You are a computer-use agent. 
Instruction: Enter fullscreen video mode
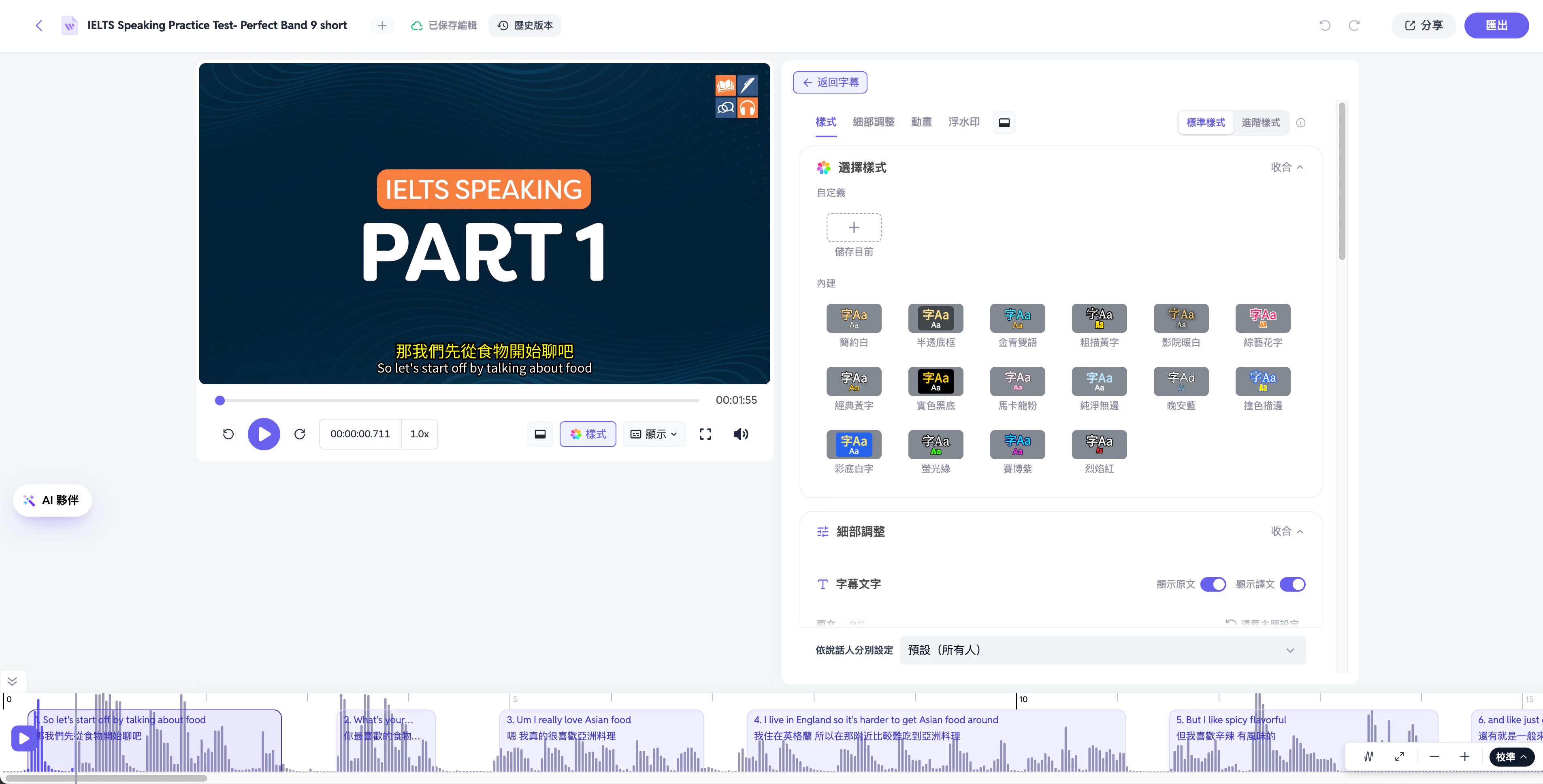point(705,434)
